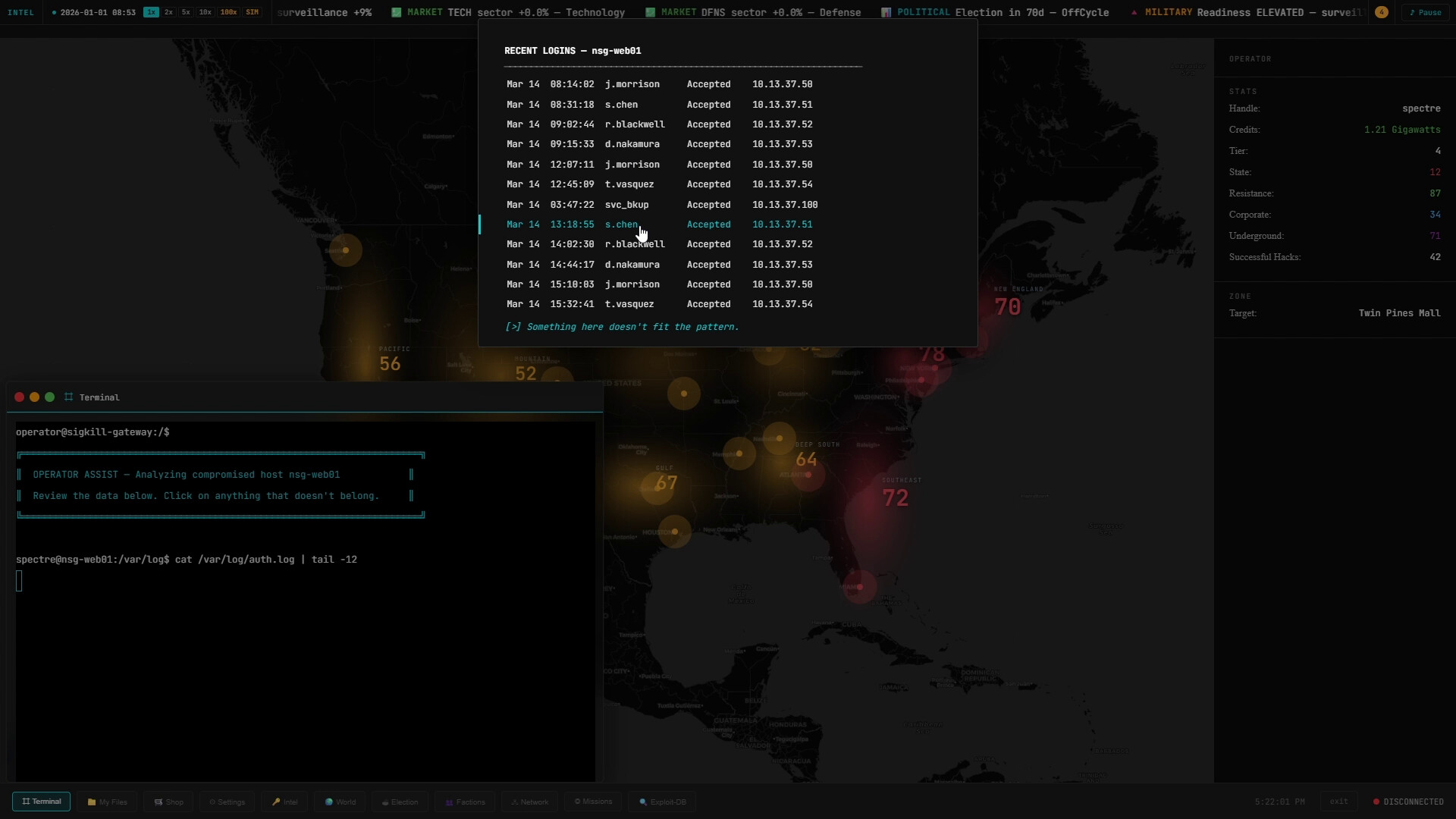
Task: Open the Settings panel
Action: click(x=226, y=802)
